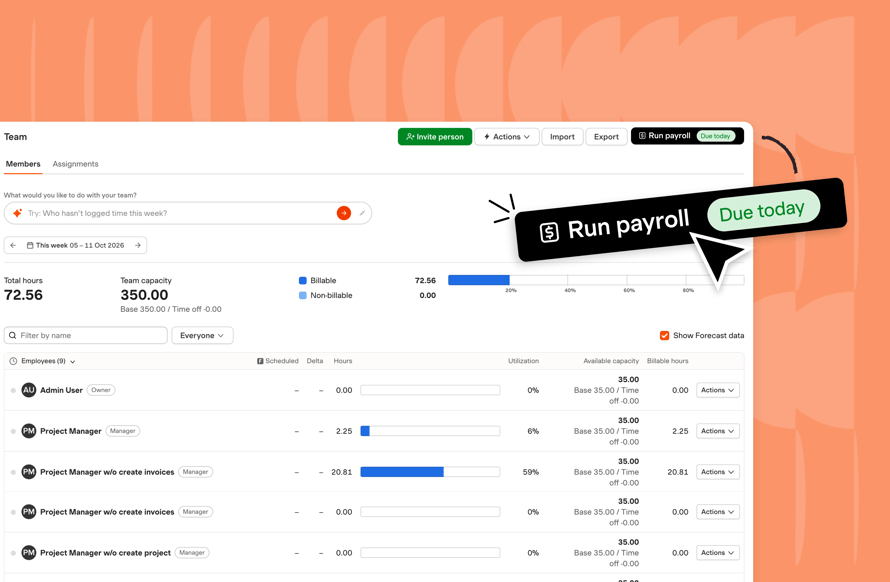Click the Total hours value 72.56 heading
Viewport: 890px width, 582px height.
pos(23,295)
